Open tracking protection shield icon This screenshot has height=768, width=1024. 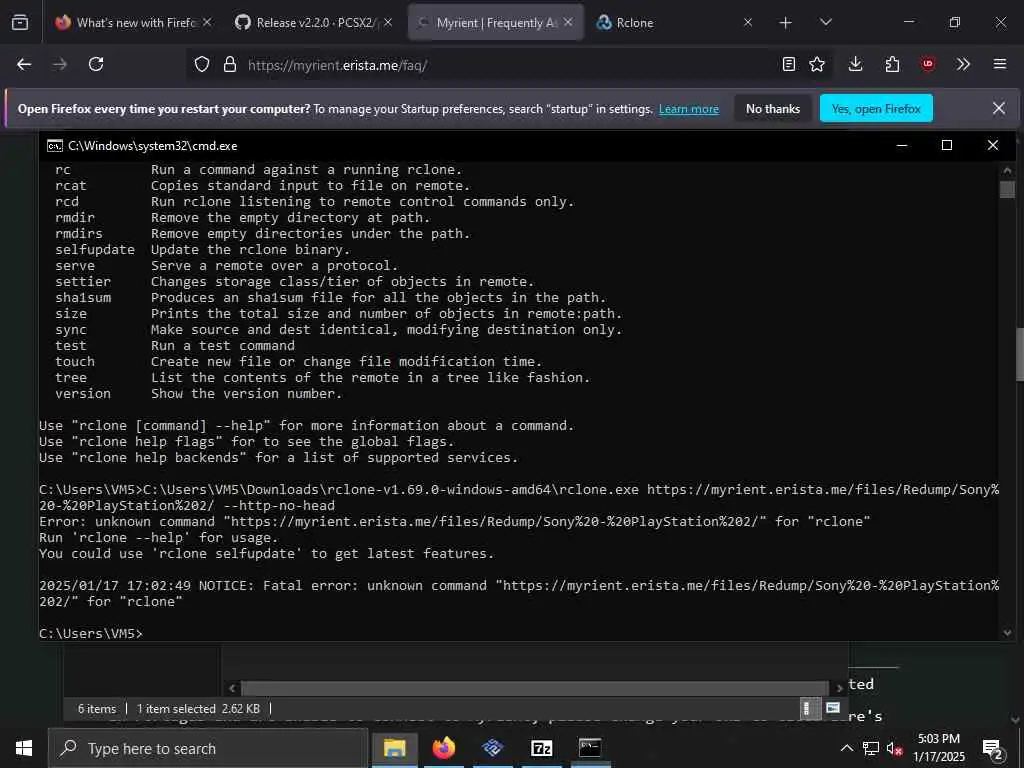tap(202, 65)
